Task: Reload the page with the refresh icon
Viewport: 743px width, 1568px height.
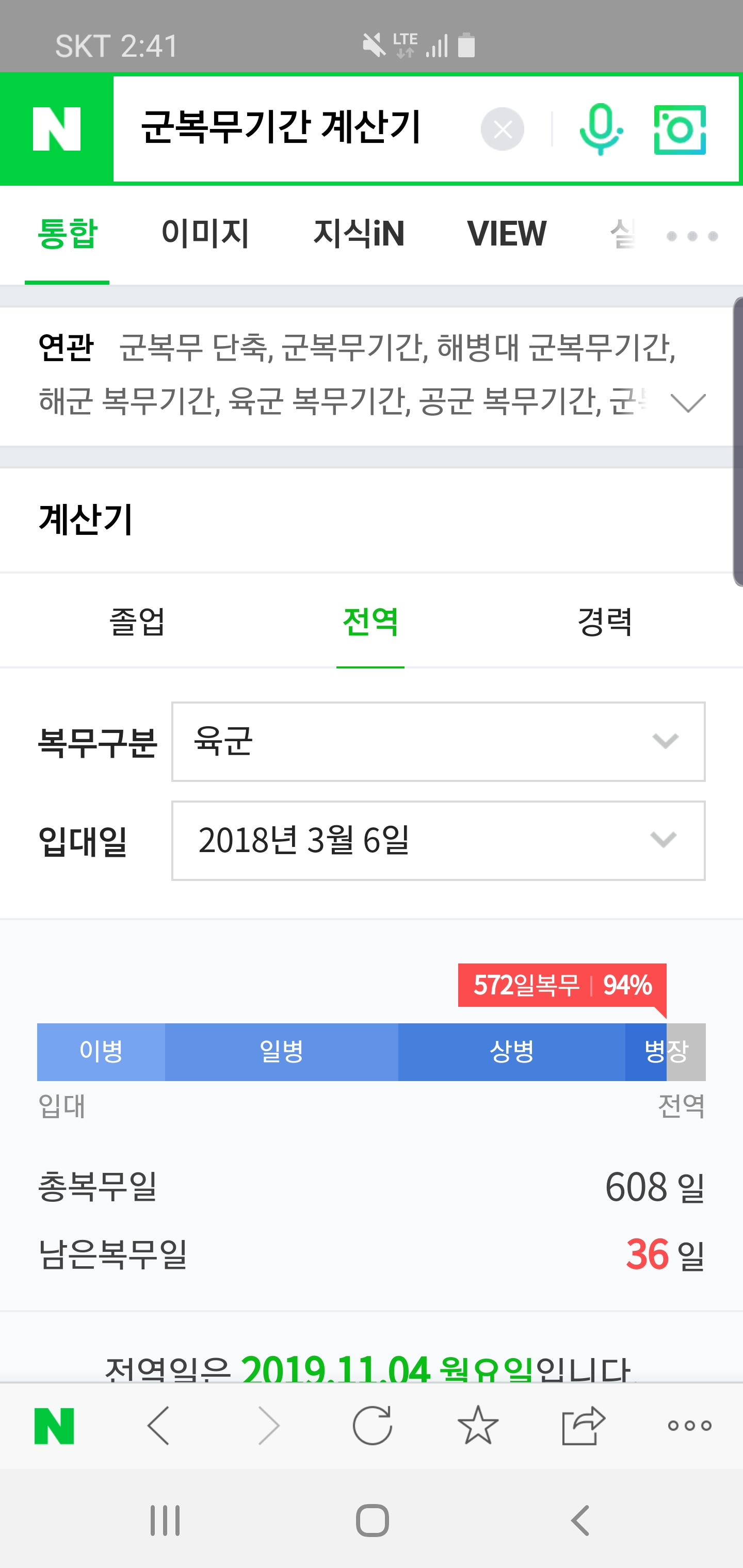Action: pyautogui.click(x=372, y=1426)
